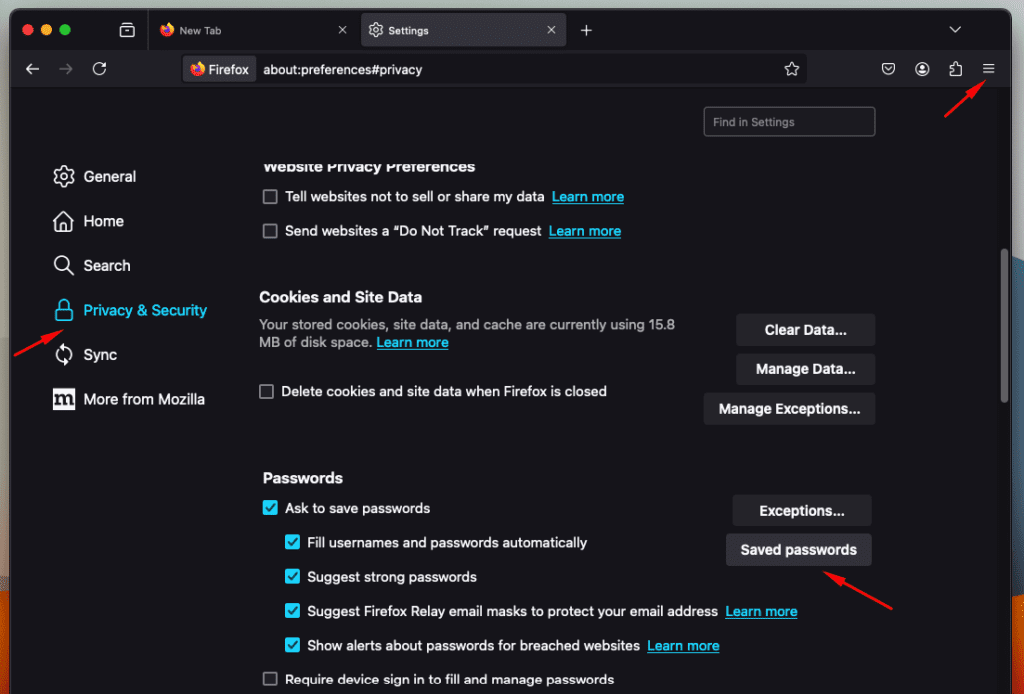Click the Find in Settings search field
Screen dimensions: 1024x694
click(x=789, y=122)
